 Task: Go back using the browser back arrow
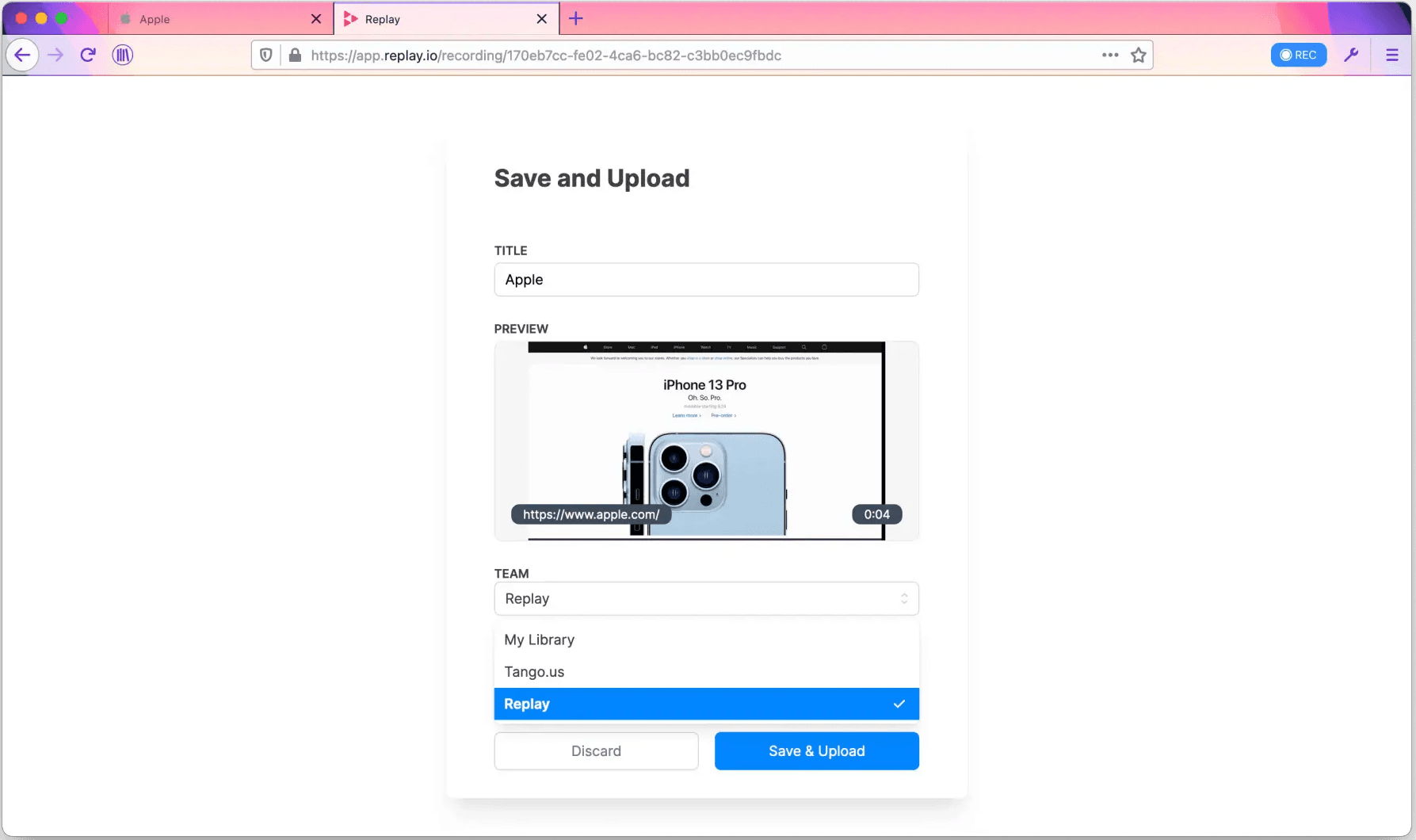(x=22, y=55)
